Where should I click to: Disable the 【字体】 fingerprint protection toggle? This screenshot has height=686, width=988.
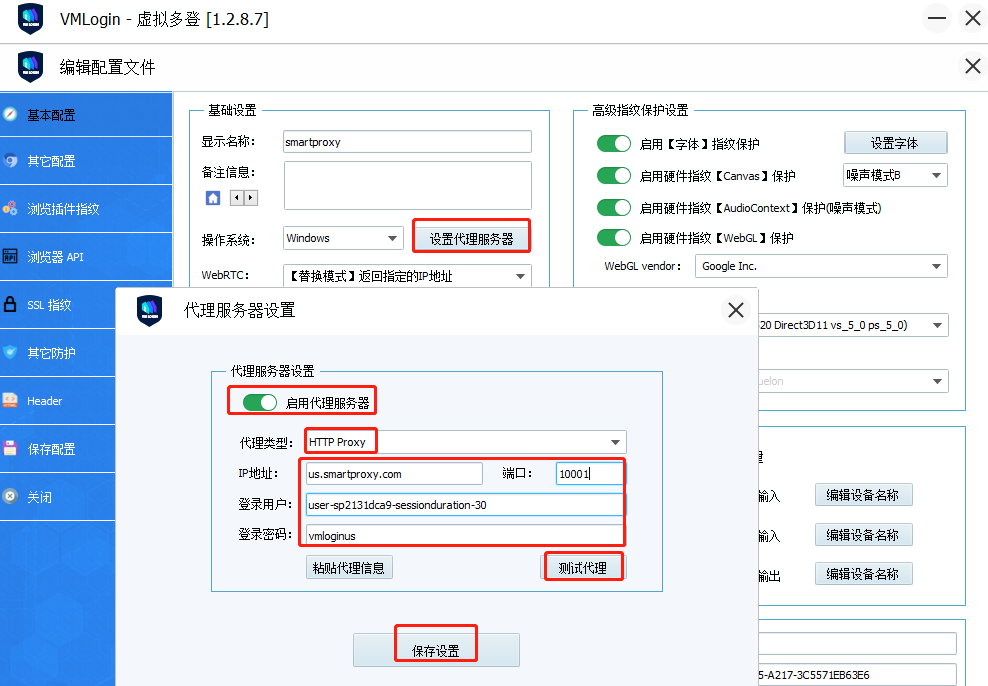tap(614, 144)
